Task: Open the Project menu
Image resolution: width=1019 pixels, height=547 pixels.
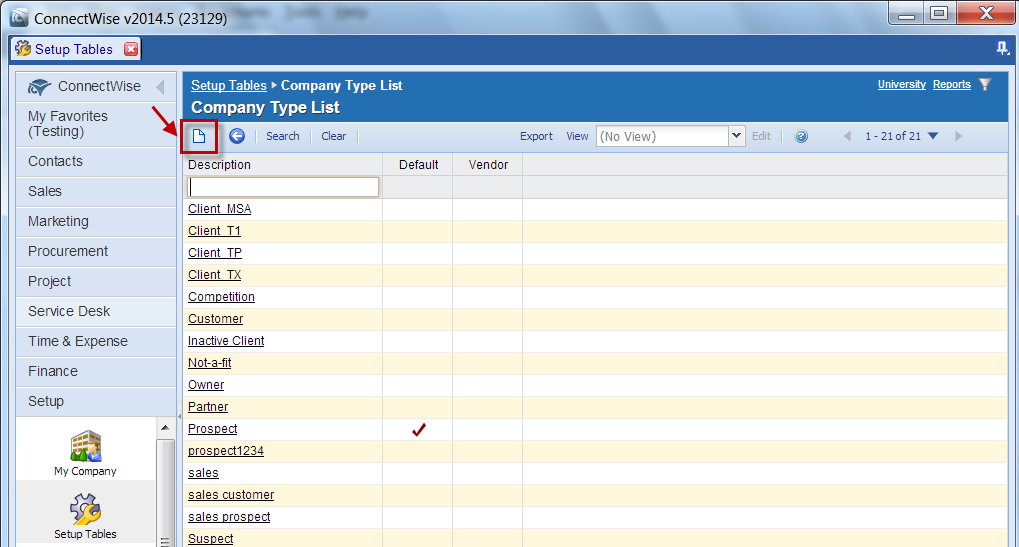Action: [x=96, y=281]
